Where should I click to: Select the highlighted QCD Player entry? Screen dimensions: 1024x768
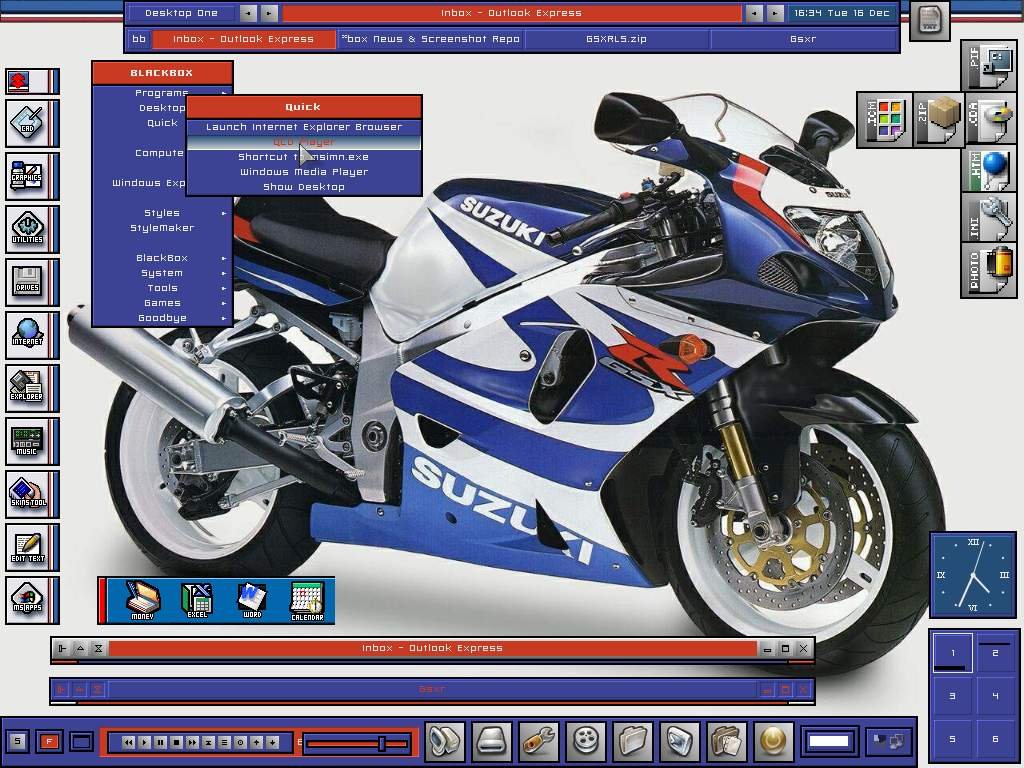click(304, 142)
